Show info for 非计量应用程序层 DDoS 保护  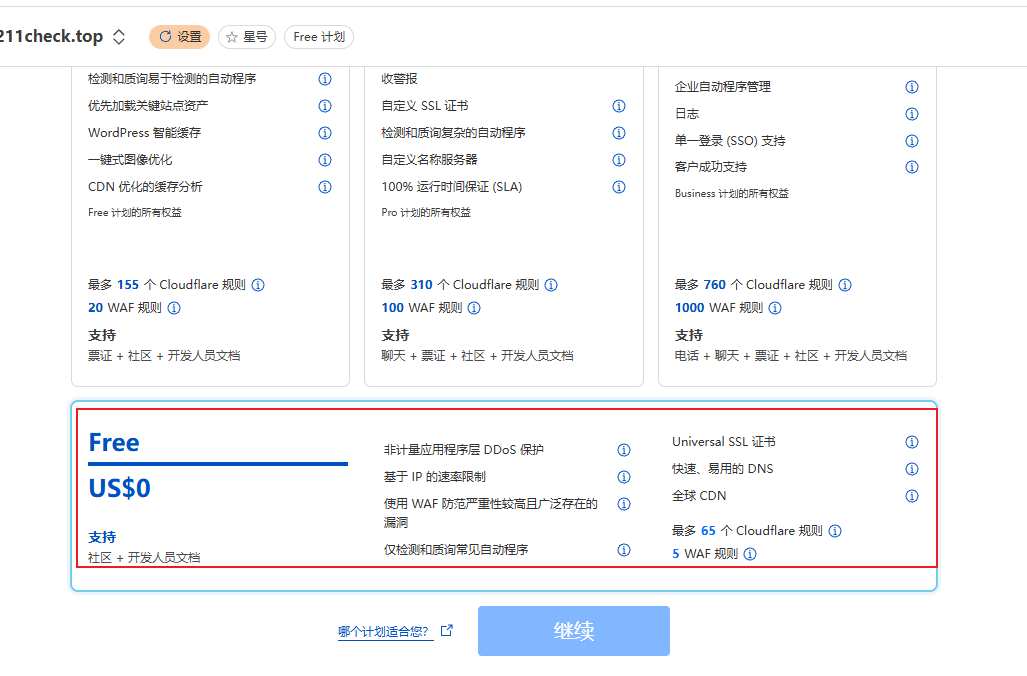tap(624, 450)
